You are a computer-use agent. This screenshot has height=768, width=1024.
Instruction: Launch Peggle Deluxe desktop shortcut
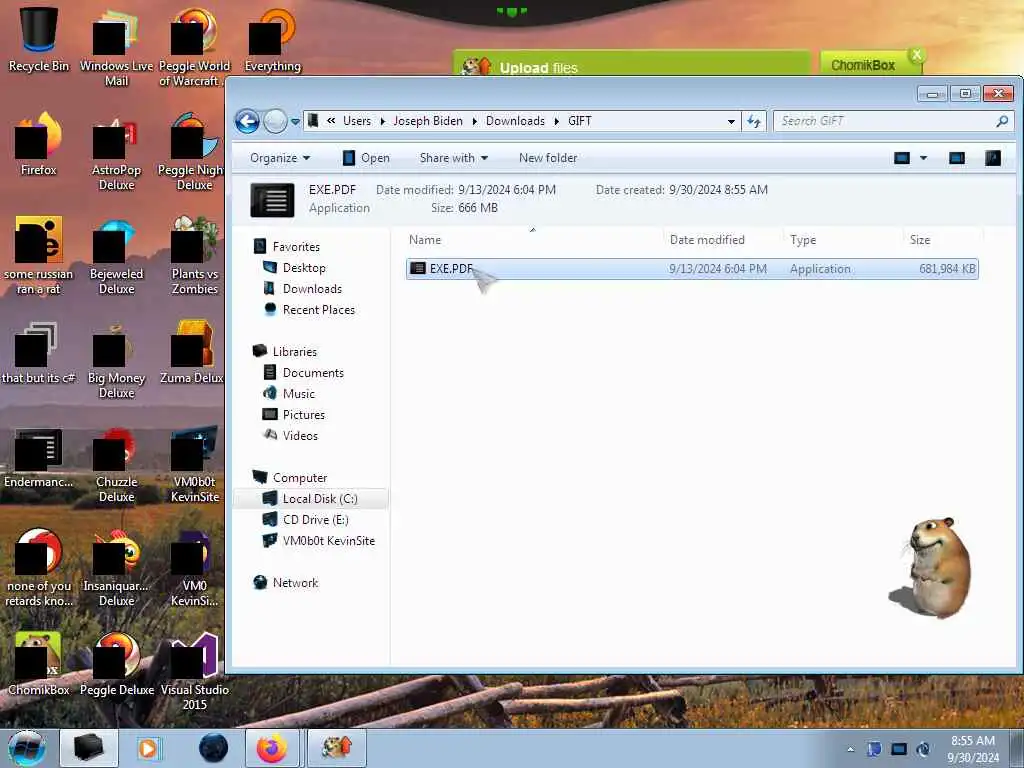116,664
